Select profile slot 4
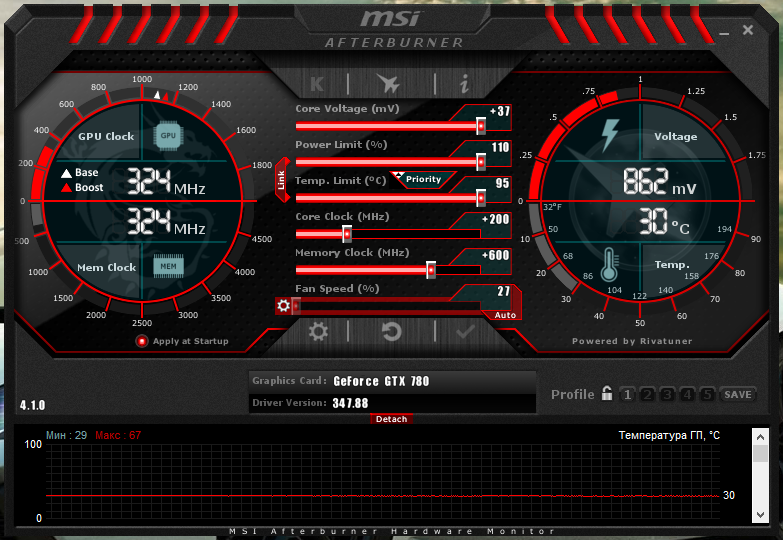The width and height of the screenshot is (783, 540). click(x=687, y=395)
